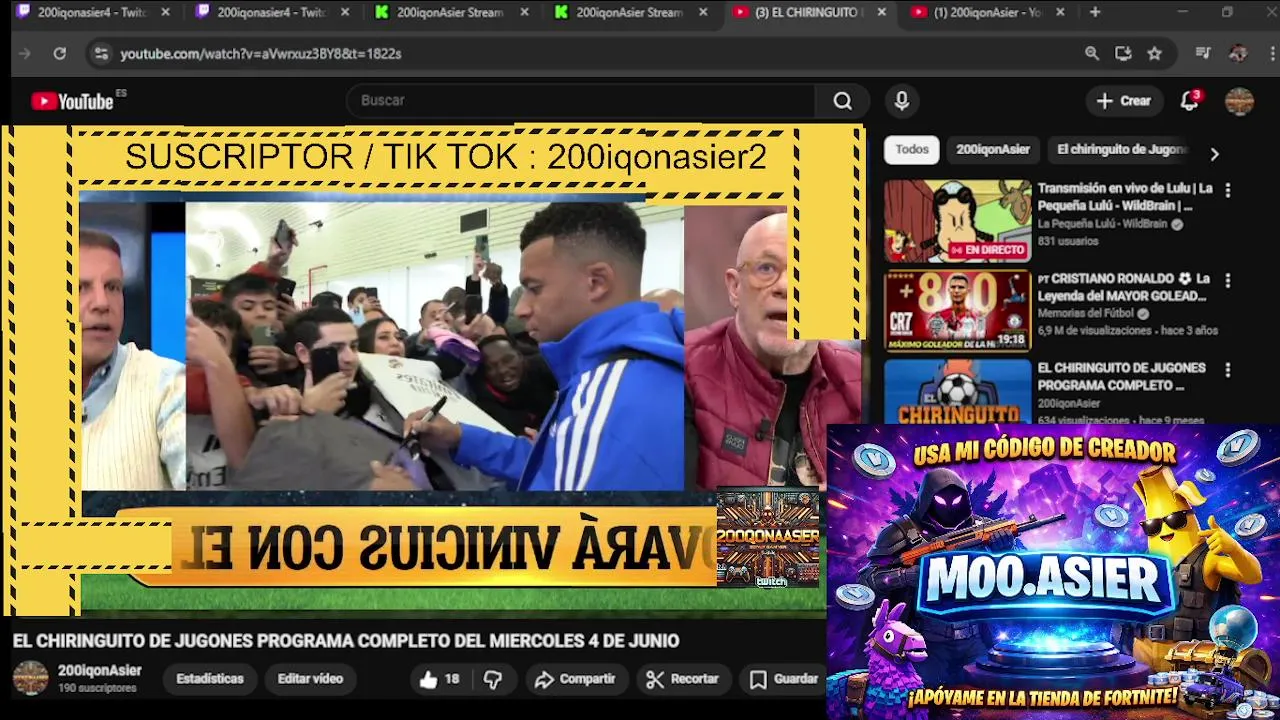Bookmark this page with the star
Image resolution: width=1280 pixels, height=720 pixels.
coord(1155,53)
